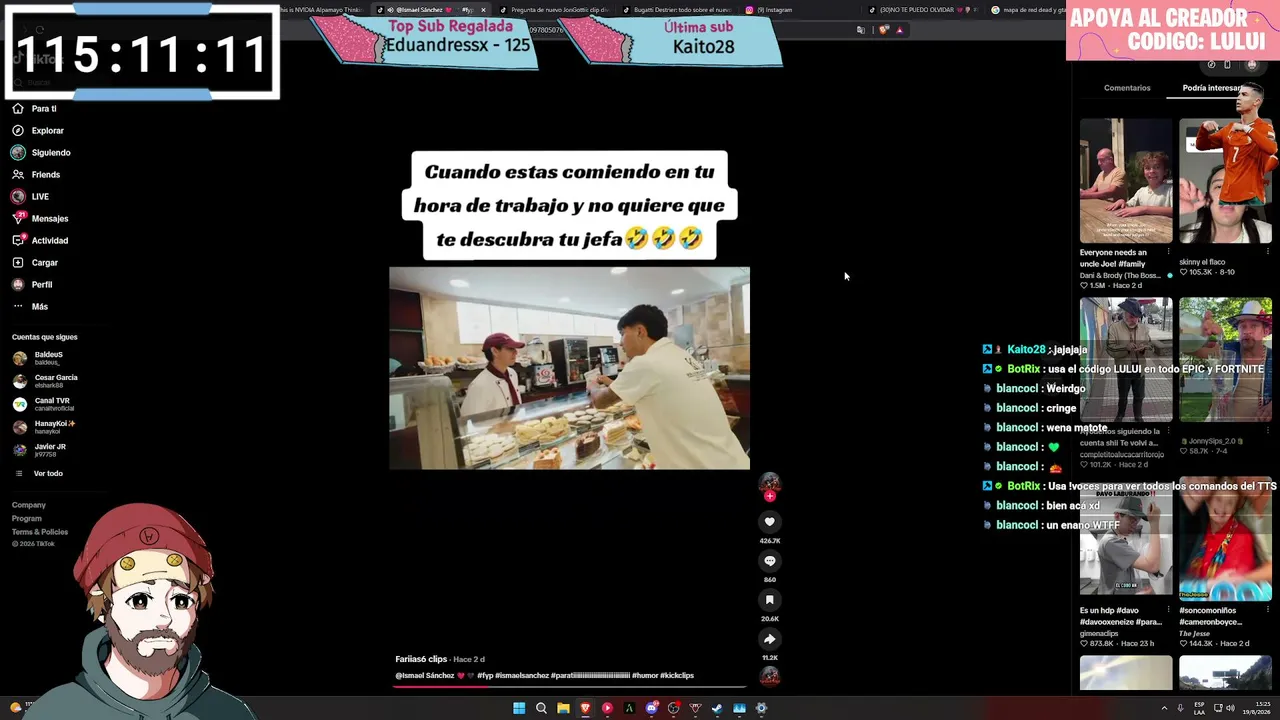Click the playing TikTok video
Image resolution: width=1280 pixels, height=720 pixels.
click(569, 368)
